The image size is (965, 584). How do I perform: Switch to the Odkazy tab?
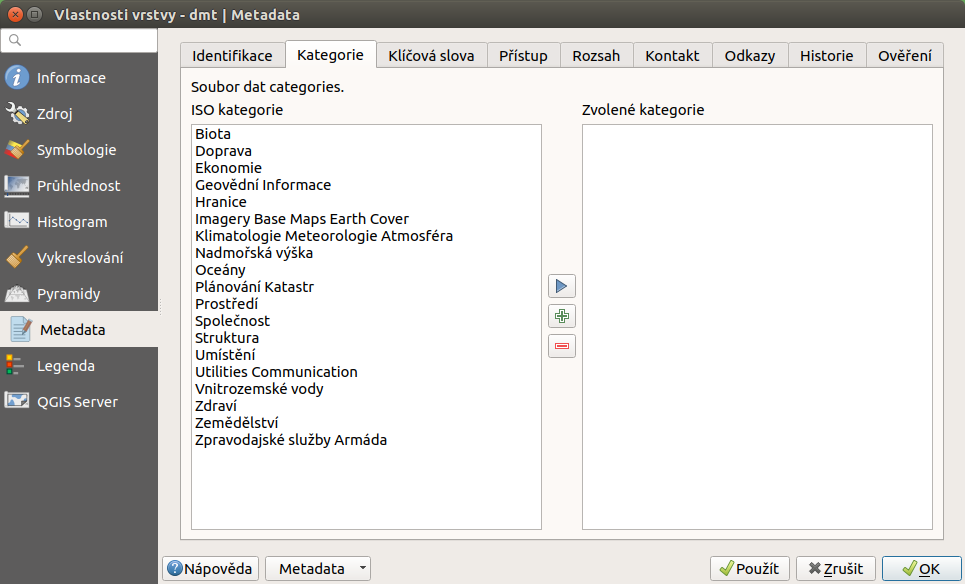[750, 55]
